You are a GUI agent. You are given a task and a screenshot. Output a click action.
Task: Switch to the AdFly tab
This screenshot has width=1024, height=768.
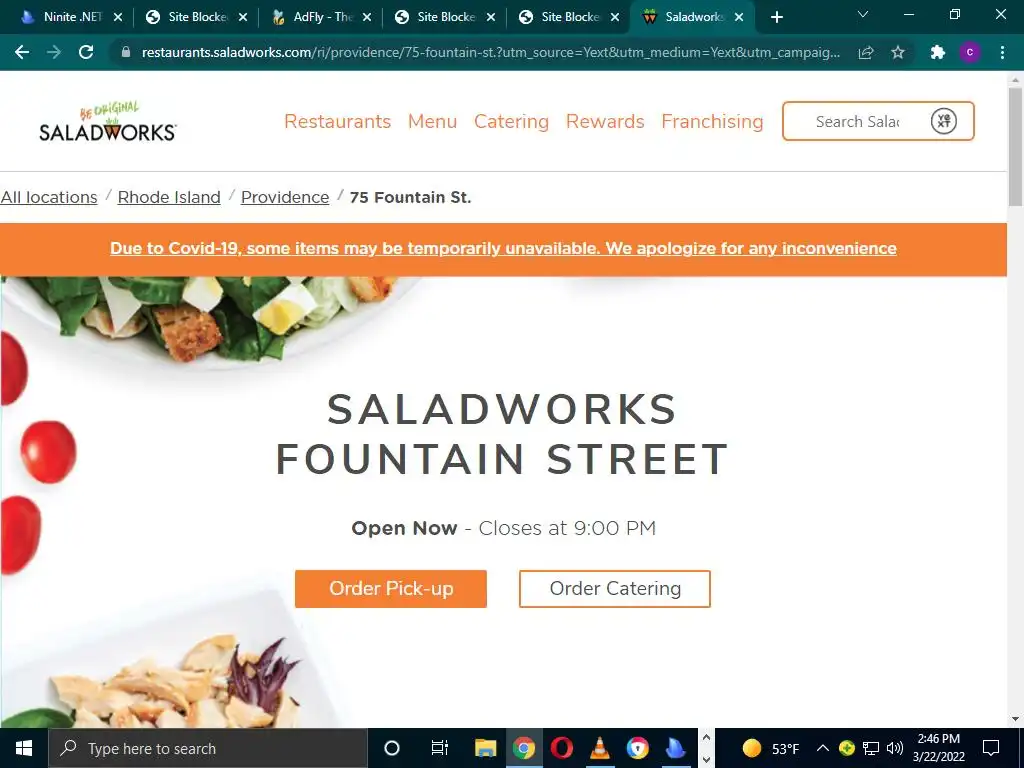click(x=323, y=17)
